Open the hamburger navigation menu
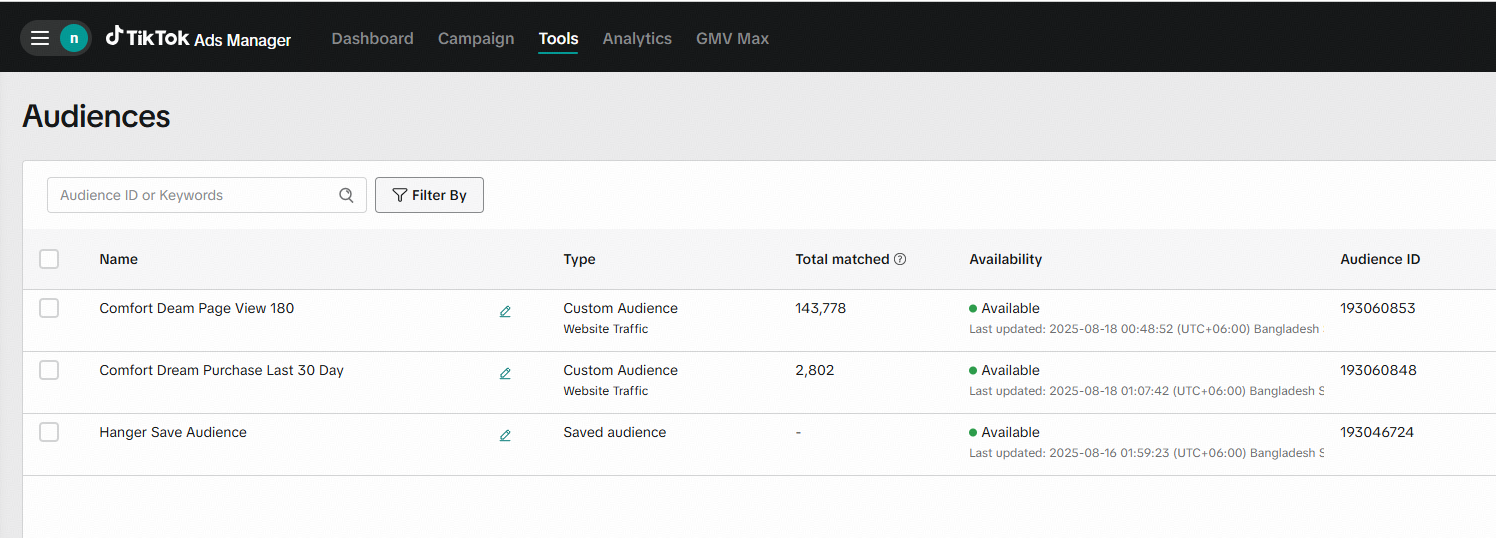Screen dimensions: 1496x538 pos(40,38)
